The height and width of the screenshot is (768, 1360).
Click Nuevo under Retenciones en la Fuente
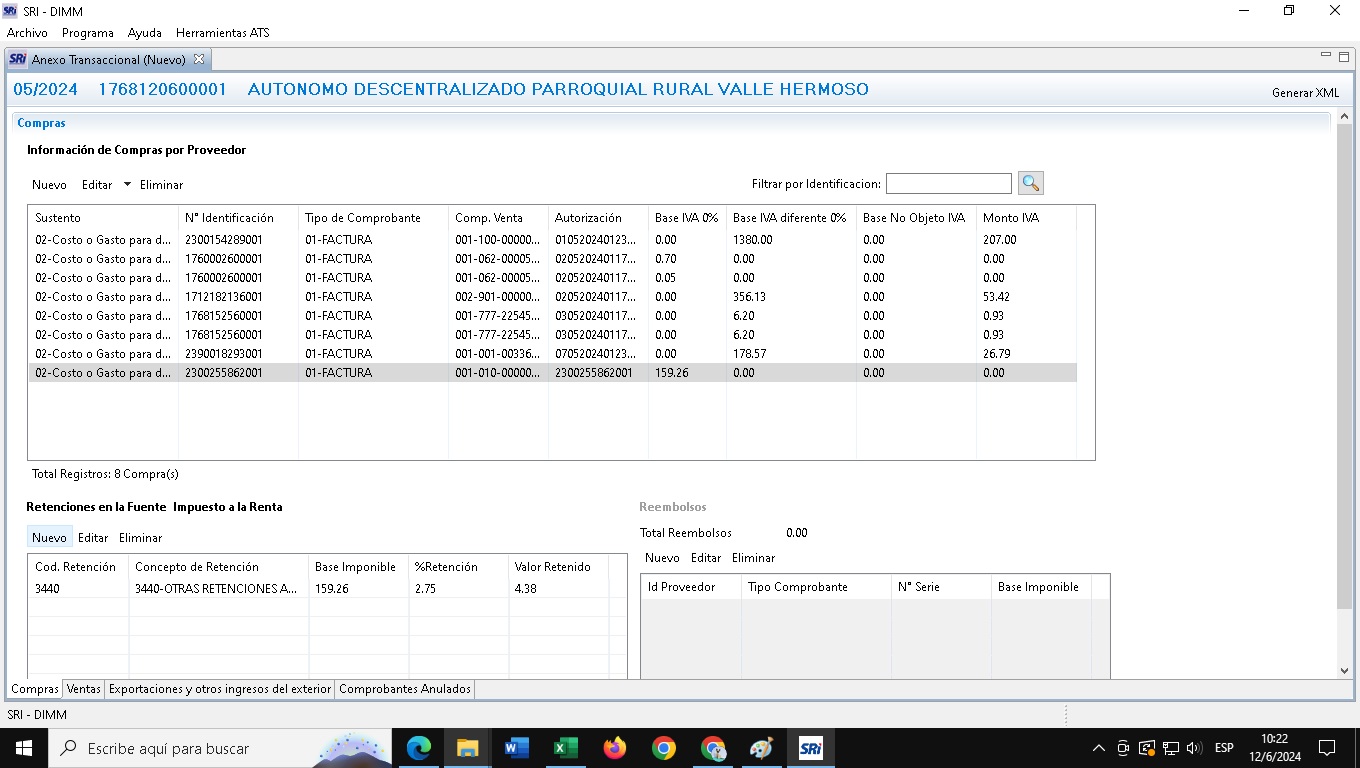tap(49, 538)
